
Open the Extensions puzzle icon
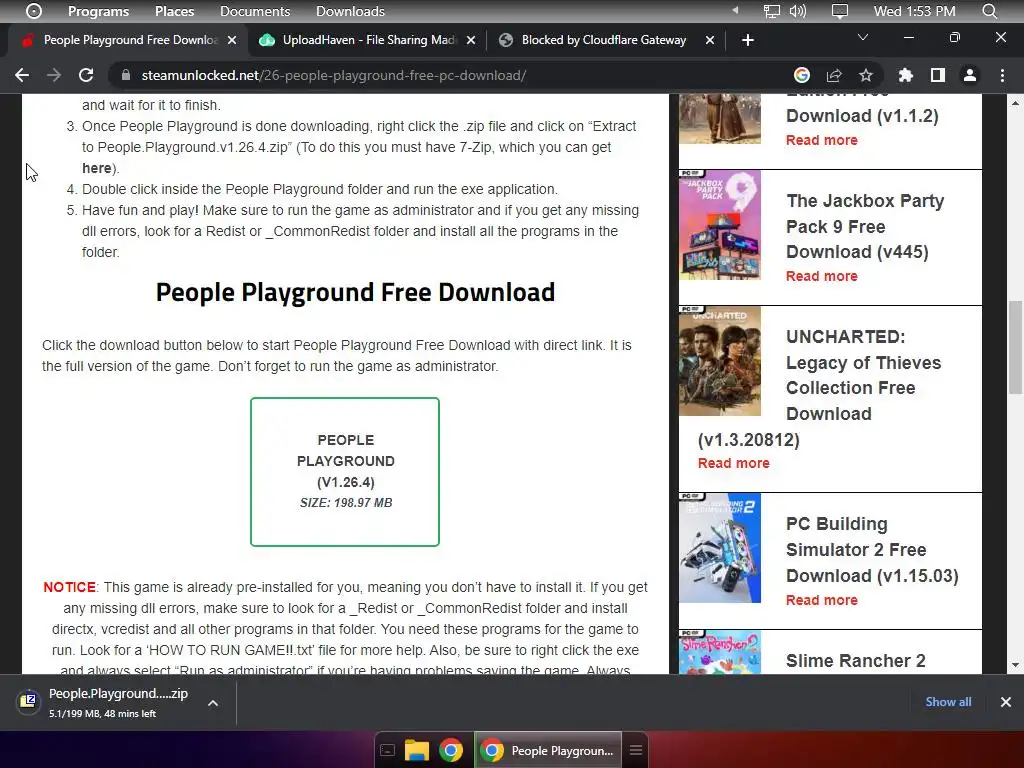905,75
